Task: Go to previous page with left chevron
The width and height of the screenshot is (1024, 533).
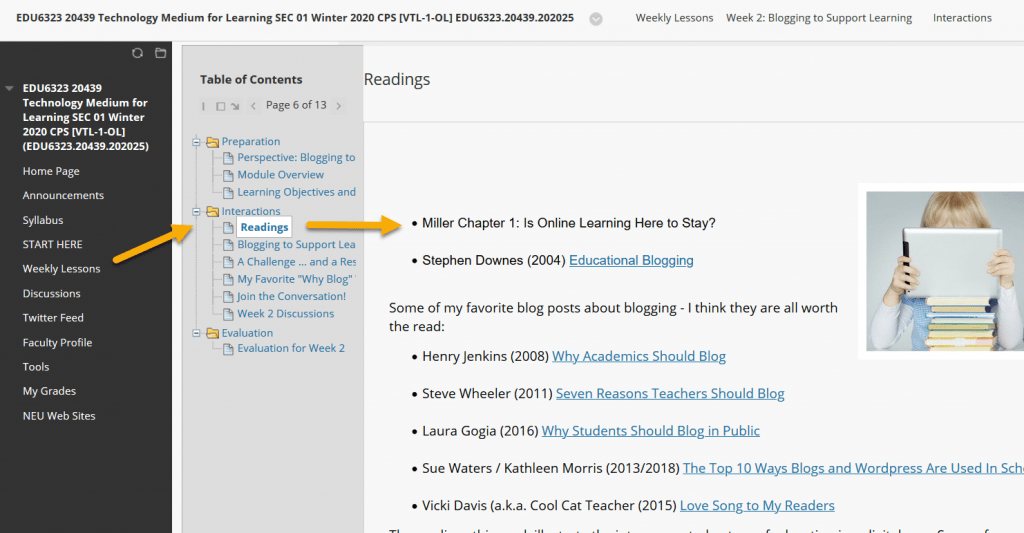Action: [x=253, y=106]
